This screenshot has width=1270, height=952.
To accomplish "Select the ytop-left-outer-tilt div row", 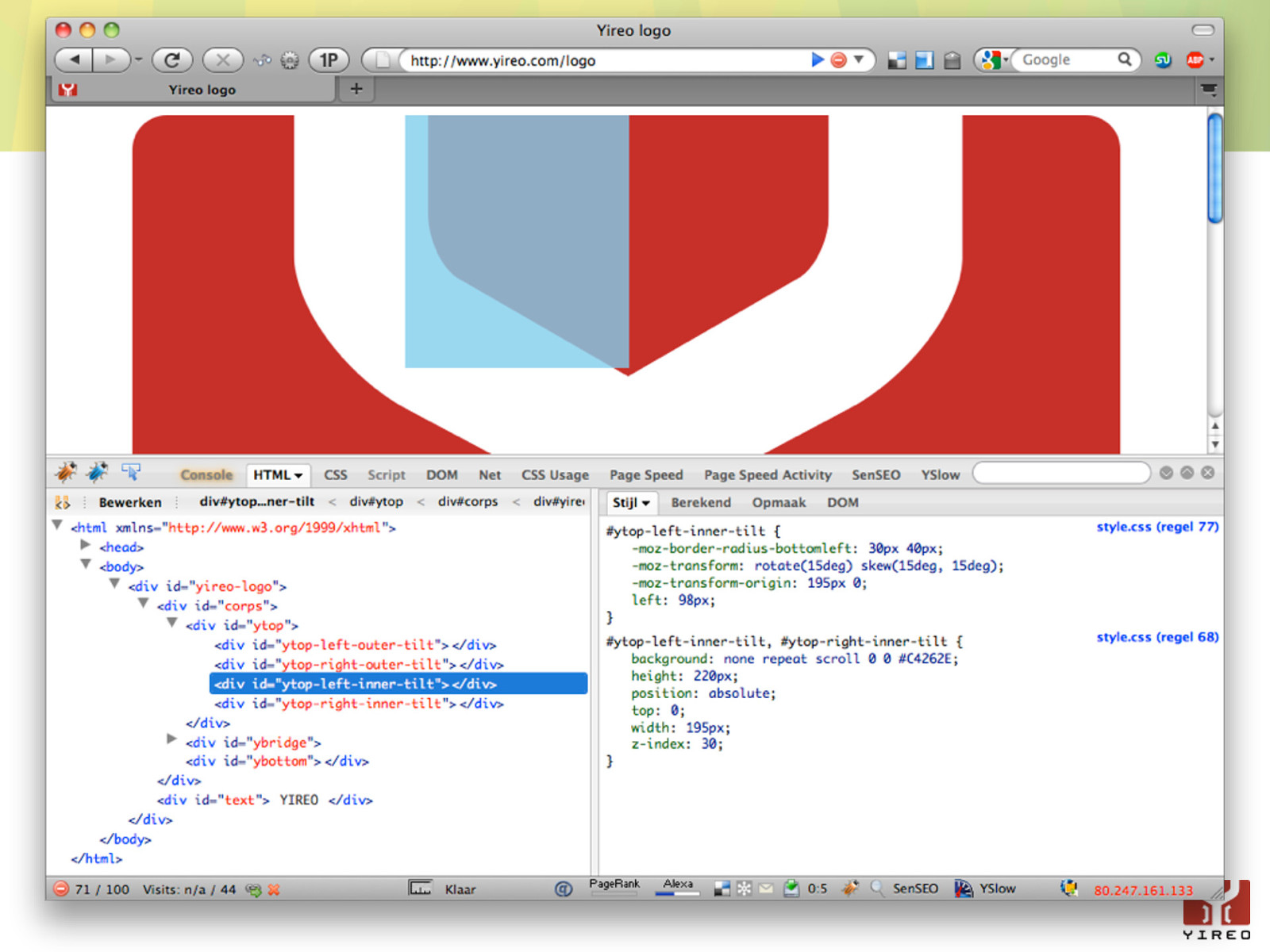I will (355, 645).
